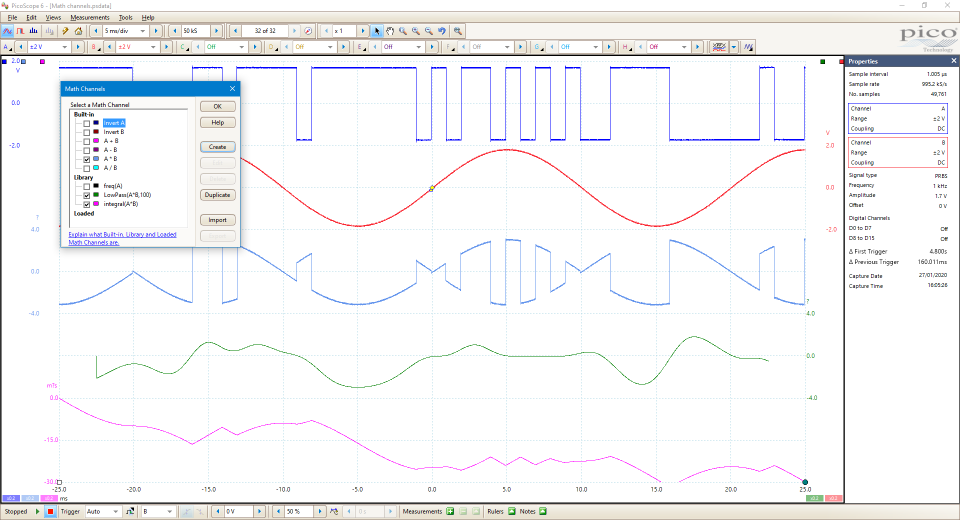Image resolution: width=960 pixels, height=520 pixels.
Task: Open advanced trigger settings icon
Action: (130, 511)
